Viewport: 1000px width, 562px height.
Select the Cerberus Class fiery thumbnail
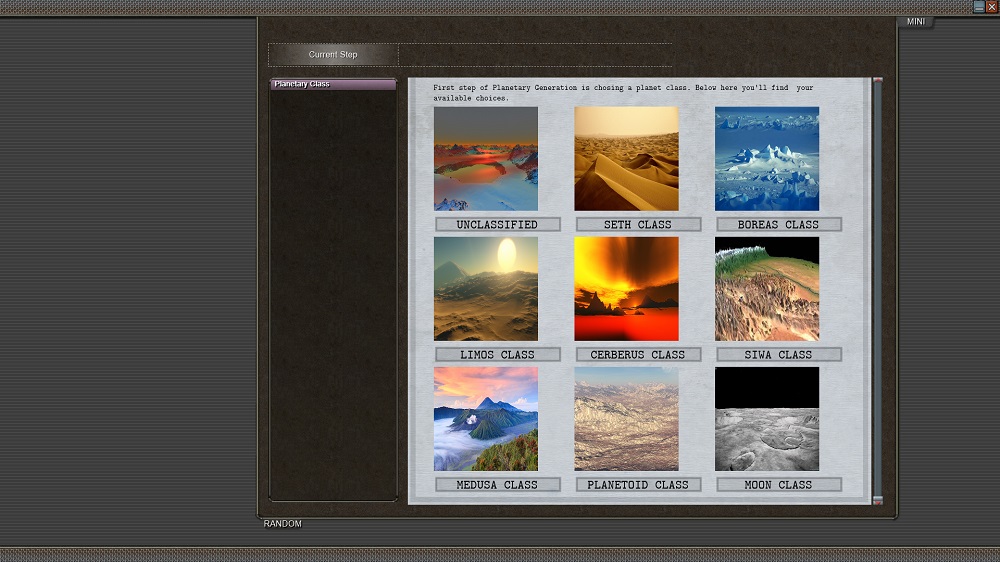[626, 289]
